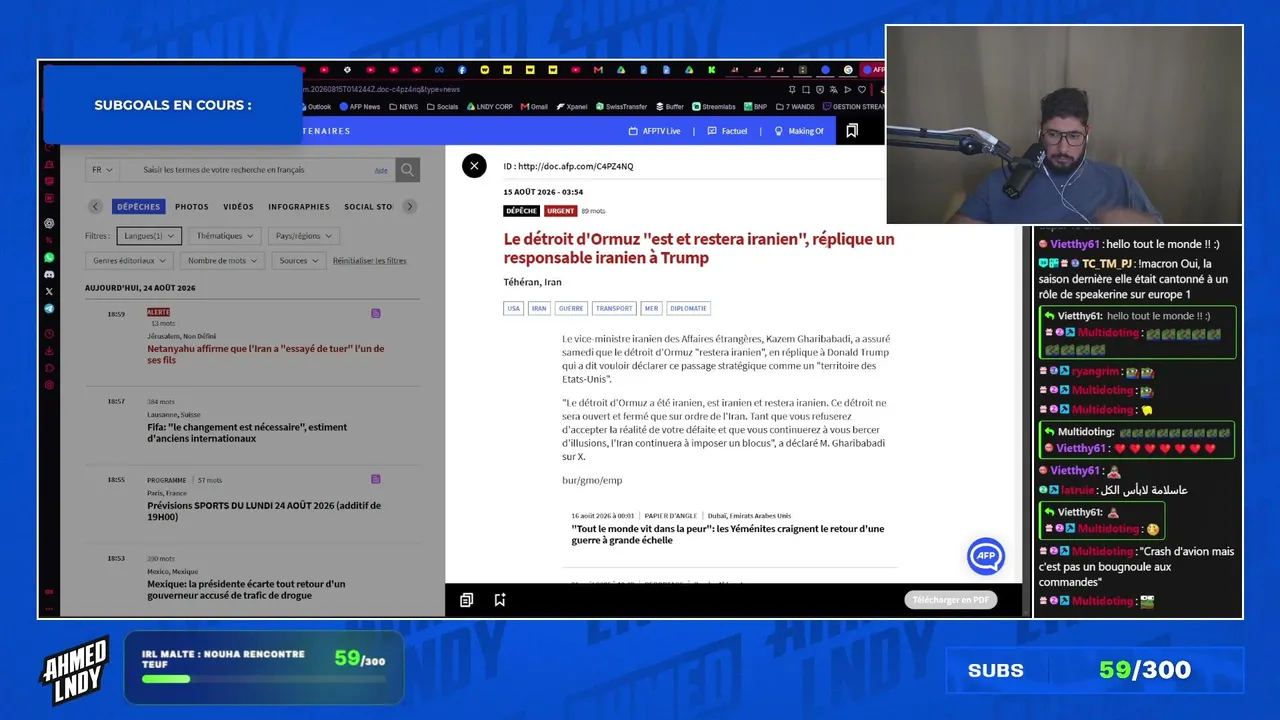Screen dimensions: 1280x720
Task: Select the IRAN topic tag
Action: [x=540, y=309]
